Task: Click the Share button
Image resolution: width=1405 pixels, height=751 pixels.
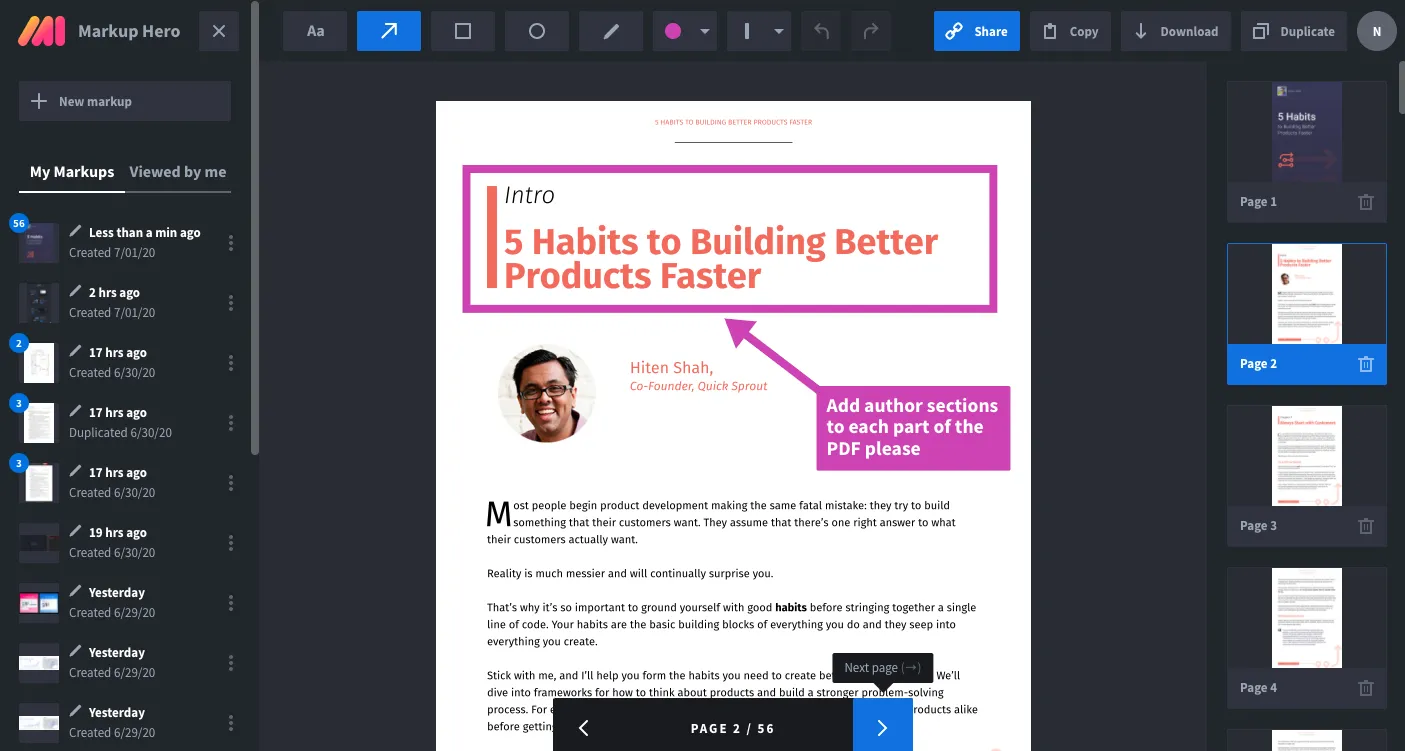Action: 977,31
